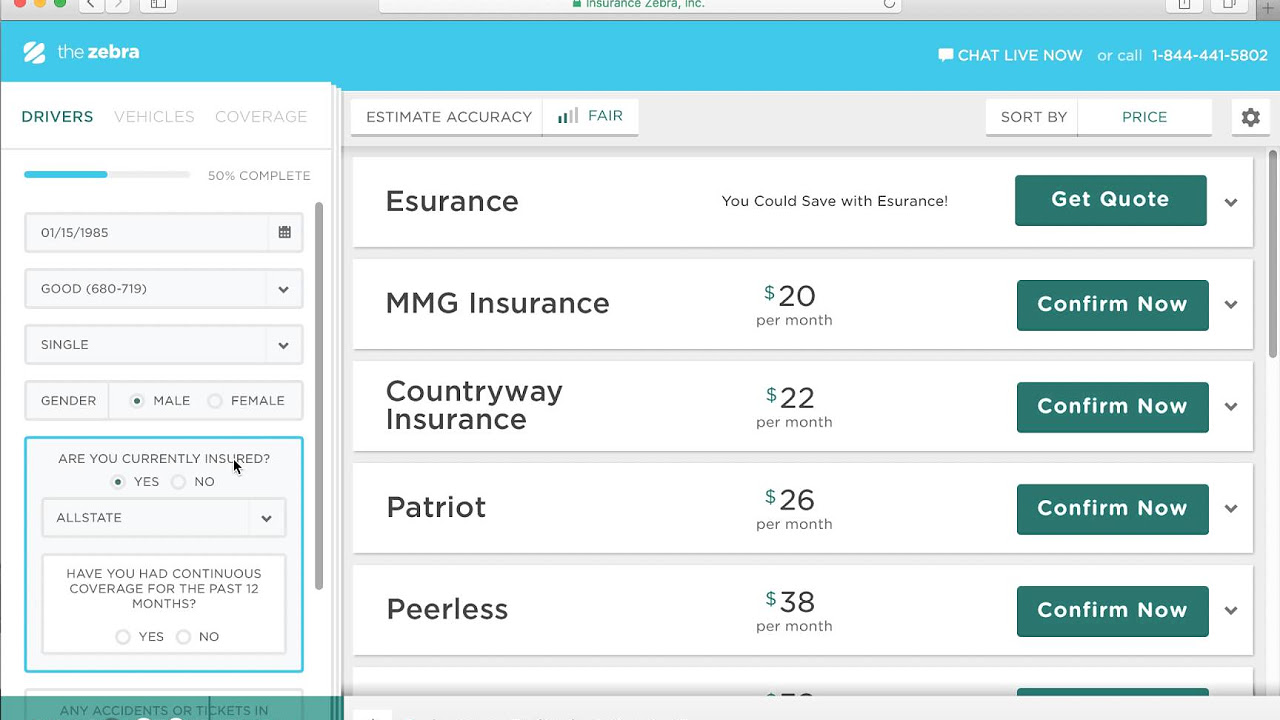
Task: Click Safari share icon
Action: tap(1184, 4)
